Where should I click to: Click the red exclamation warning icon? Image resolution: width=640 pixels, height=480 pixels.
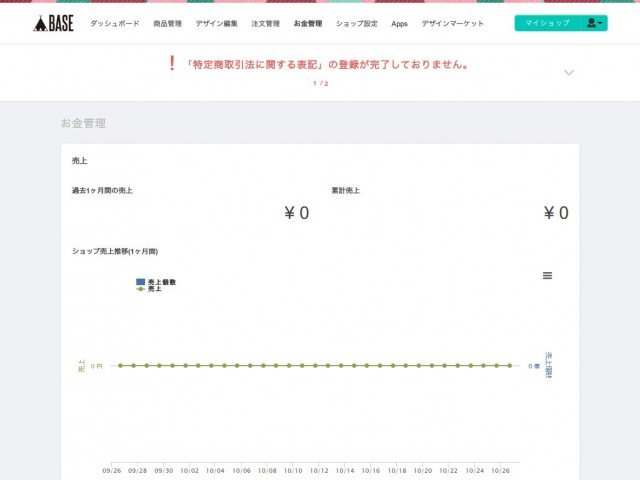click(172, 63)
